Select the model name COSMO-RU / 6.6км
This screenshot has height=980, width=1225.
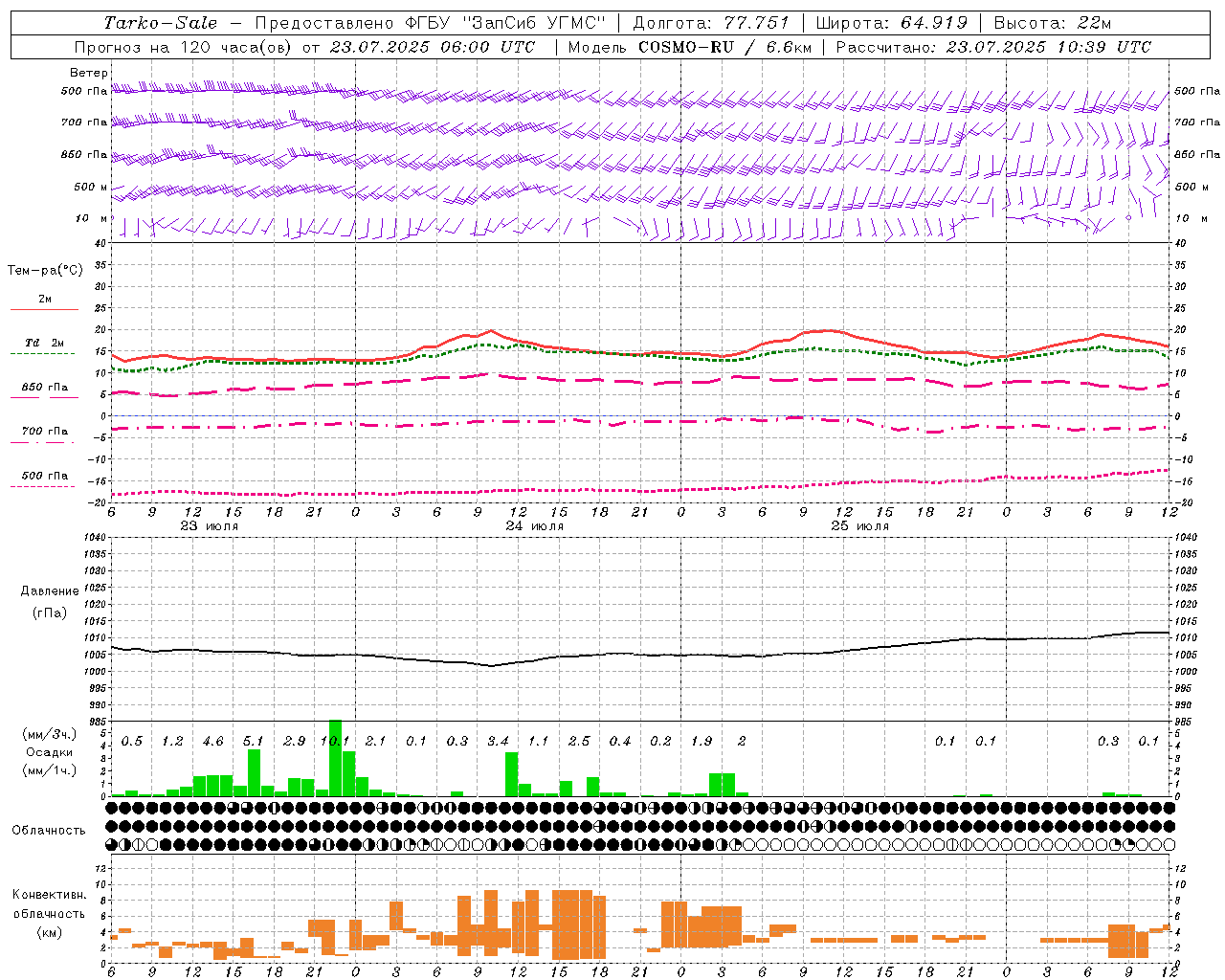tap(724, 47)
